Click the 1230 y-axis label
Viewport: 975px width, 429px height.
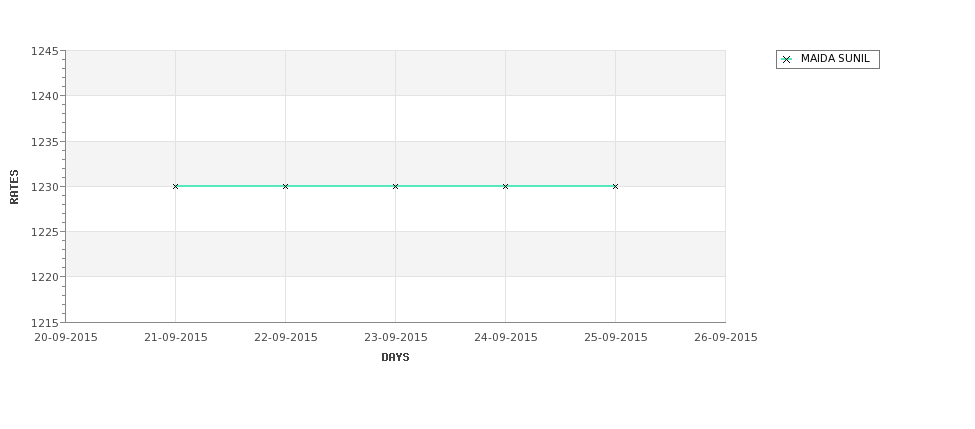(x=45, y=187)
